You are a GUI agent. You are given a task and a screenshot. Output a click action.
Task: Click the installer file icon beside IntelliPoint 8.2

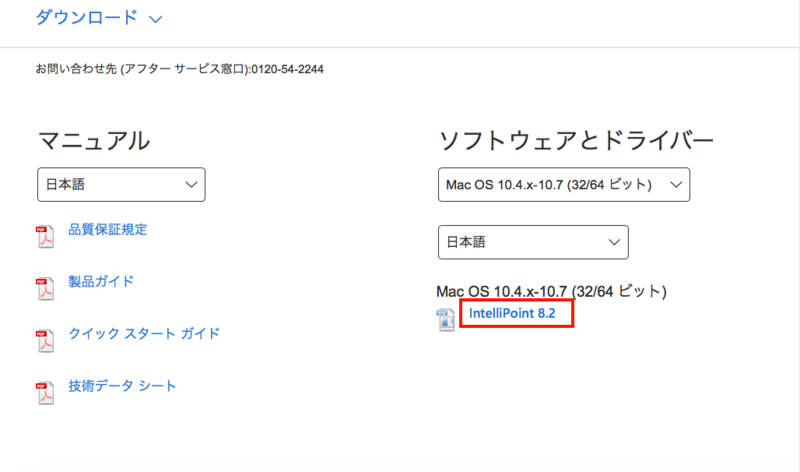(445, 320)
